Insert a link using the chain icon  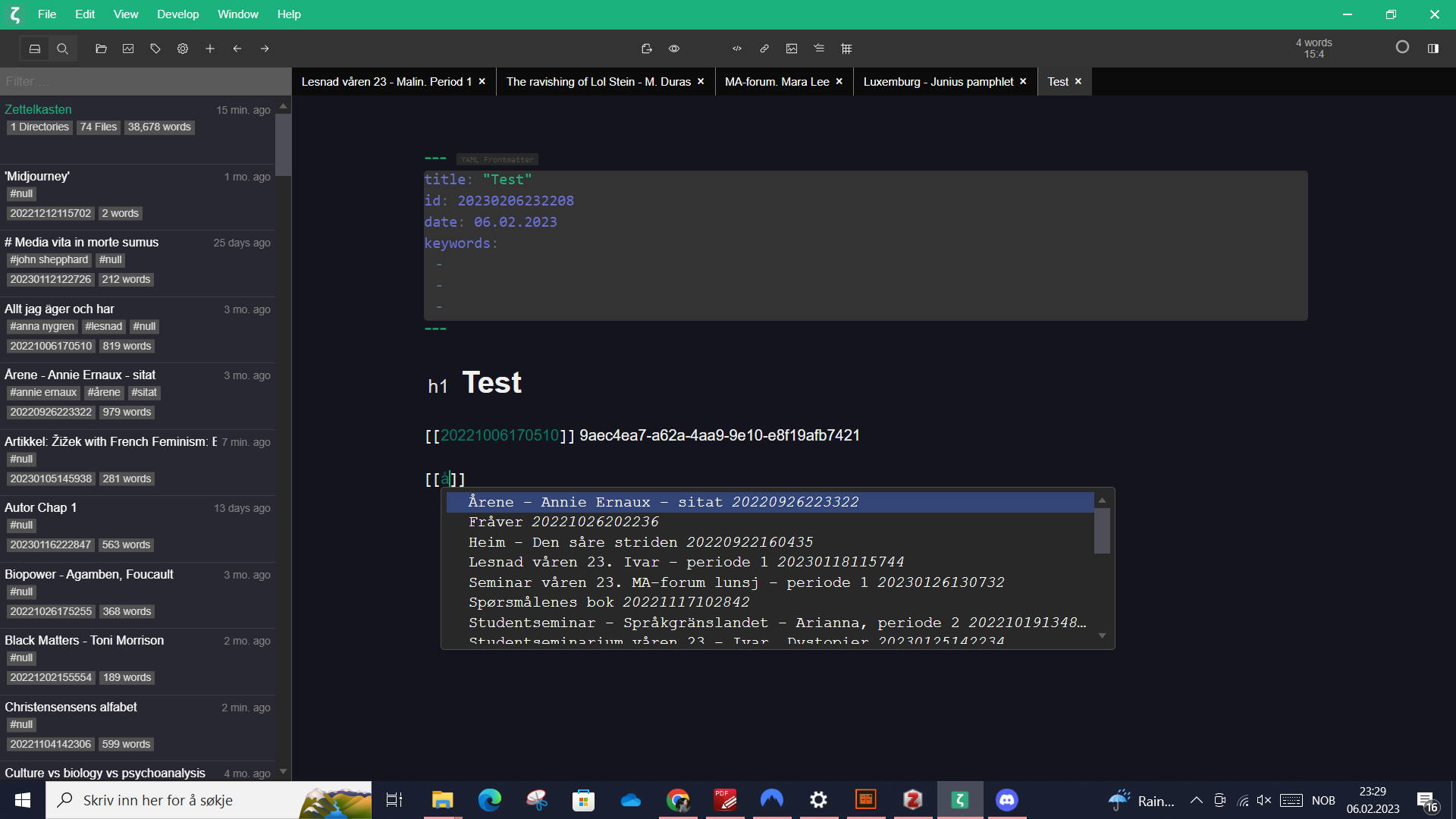[764, 48]
